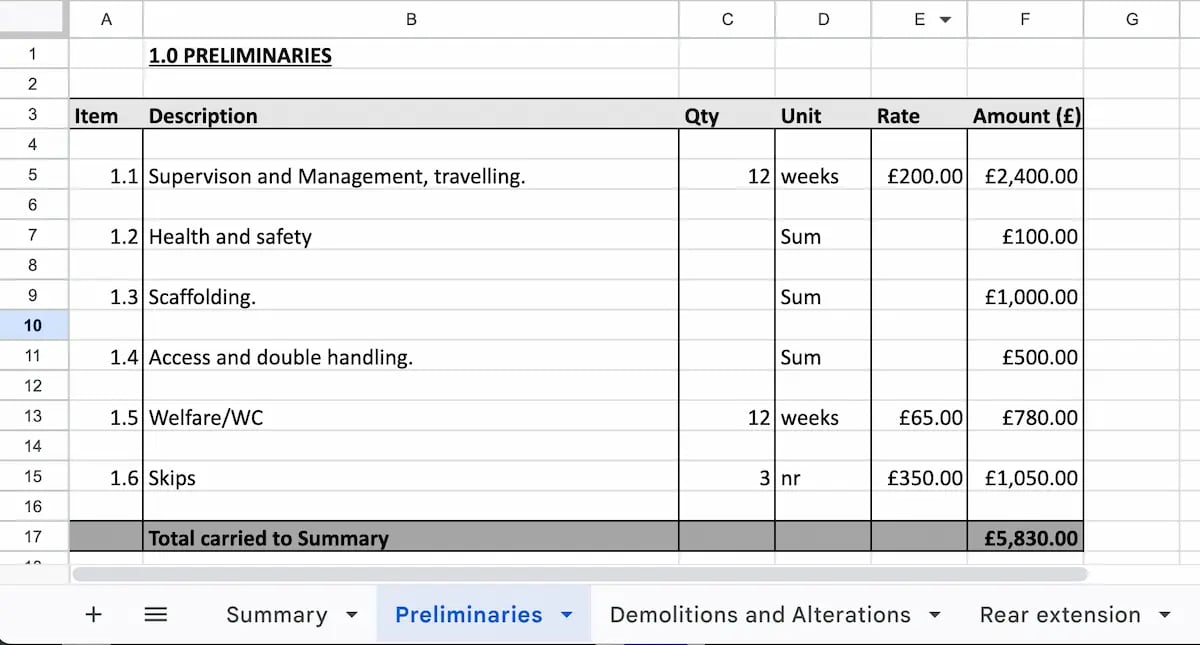Select the Skips rate £350.00 cell
The height and width of the screenshot is (645, 1200).
click(919, 478)
